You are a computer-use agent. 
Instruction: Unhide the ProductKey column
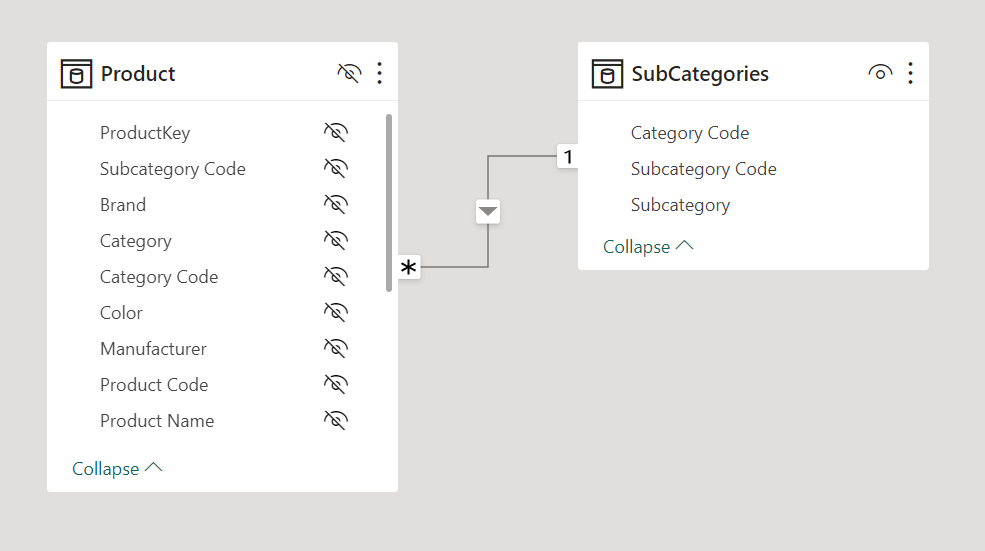point(335,133)
